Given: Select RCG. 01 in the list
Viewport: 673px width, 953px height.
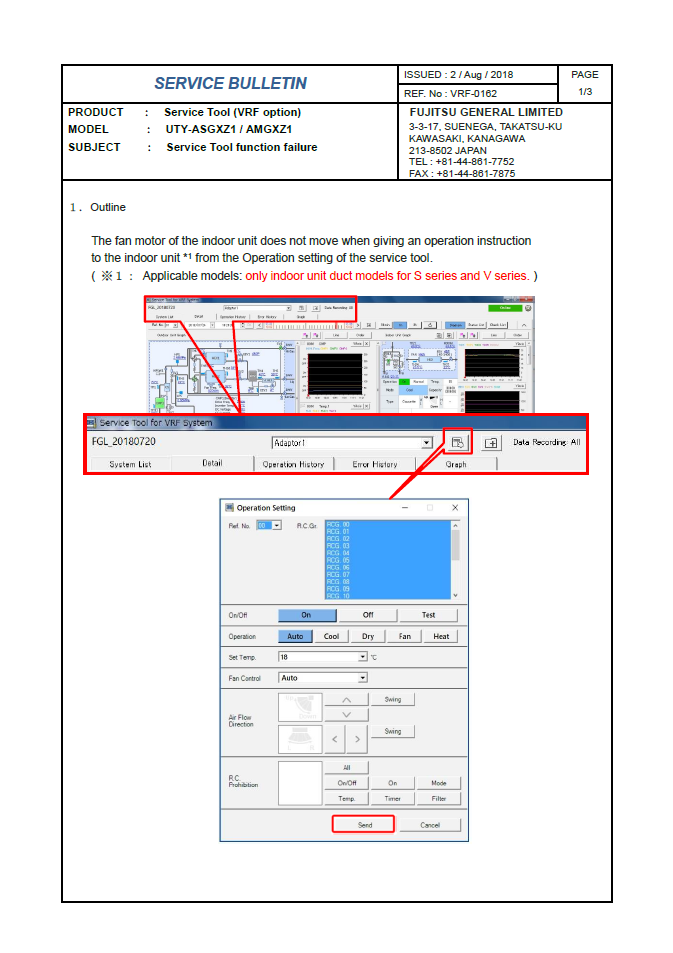Looking at the screenshot, I should point(388,532).
